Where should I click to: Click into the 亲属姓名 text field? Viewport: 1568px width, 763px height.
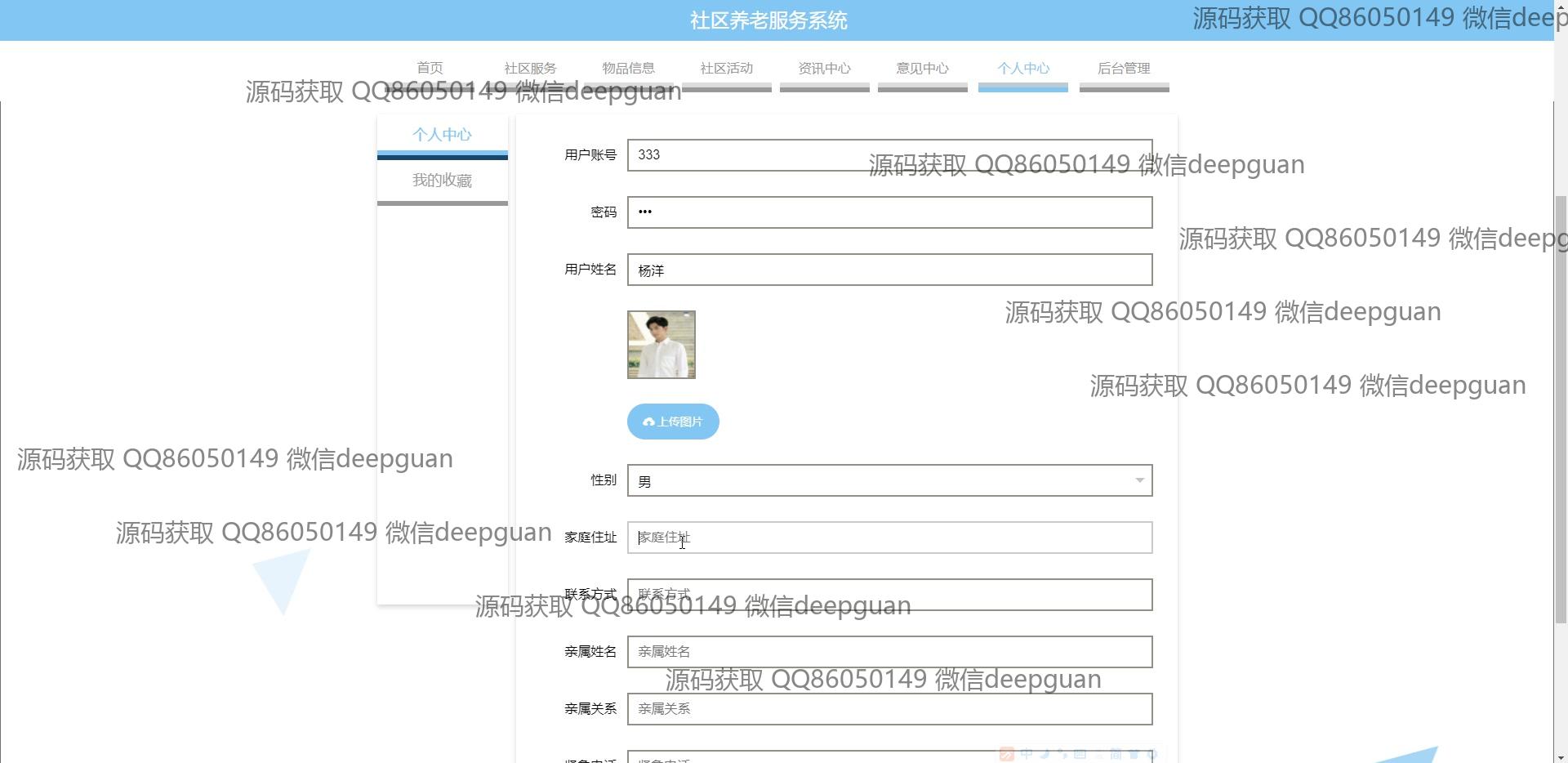889,652
